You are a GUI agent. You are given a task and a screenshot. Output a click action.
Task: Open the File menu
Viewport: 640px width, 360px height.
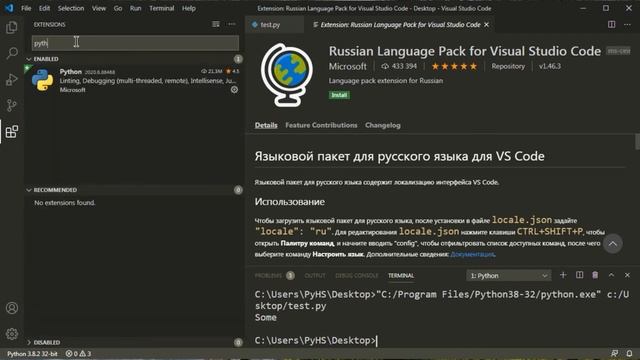26,8
